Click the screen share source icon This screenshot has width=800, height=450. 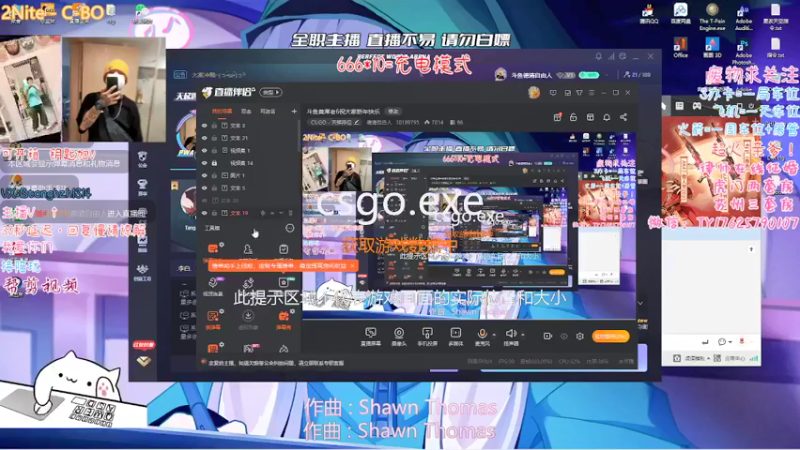tap(371, 336)
